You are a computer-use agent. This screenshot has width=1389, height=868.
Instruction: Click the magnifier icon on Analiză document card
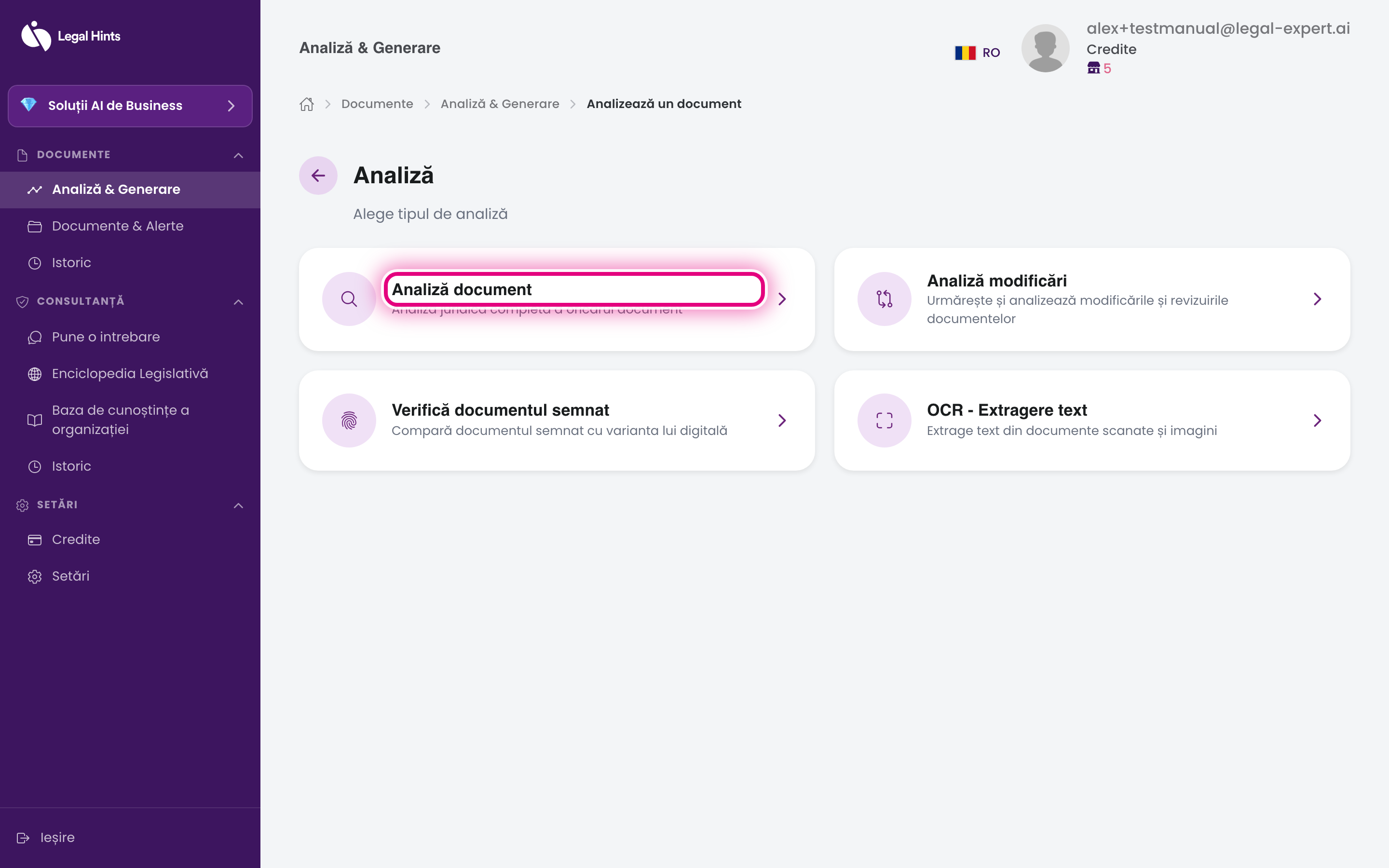click(x=349, y=298)
